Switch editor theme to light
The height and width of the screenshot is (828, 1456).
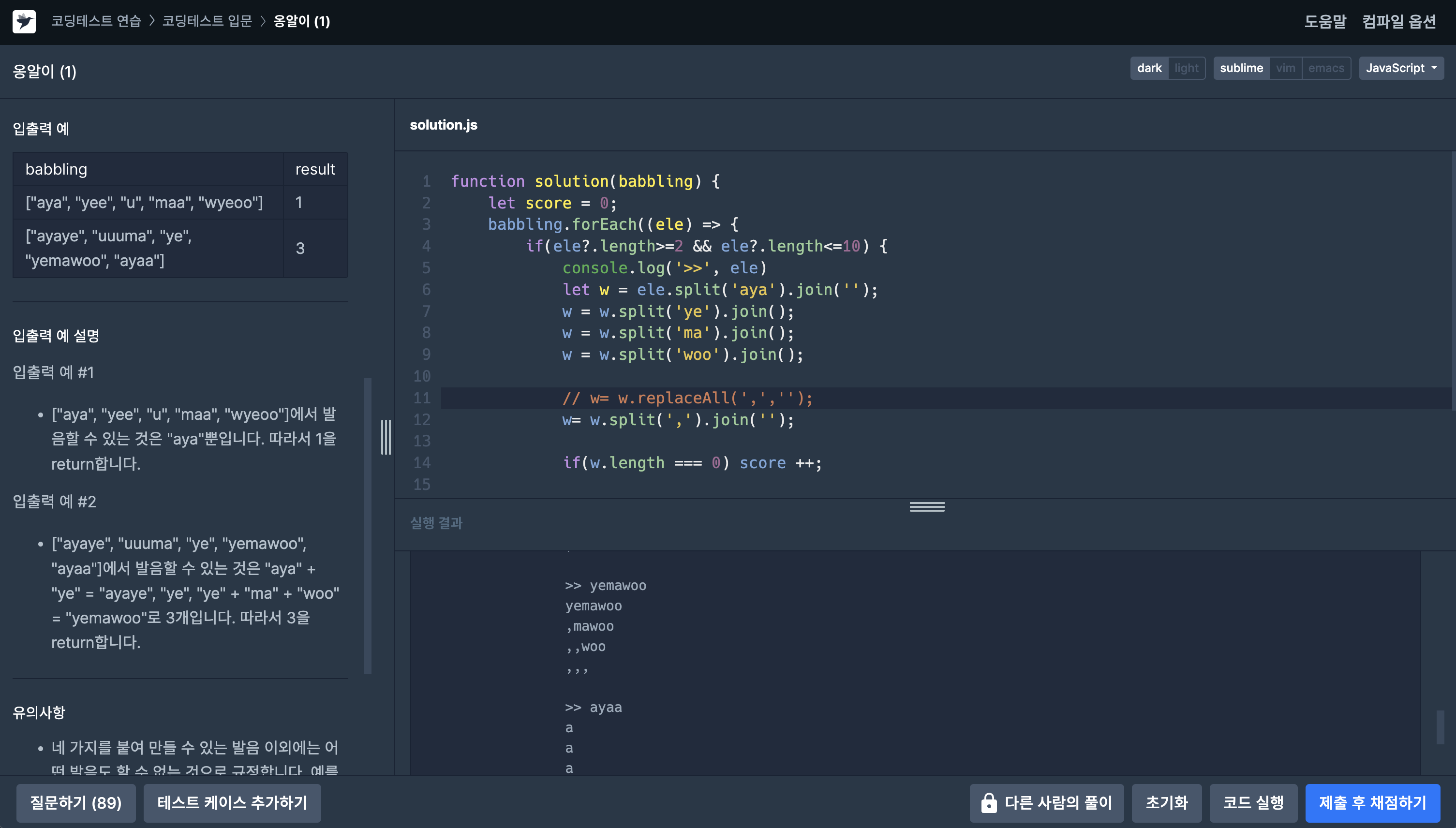1186,68
